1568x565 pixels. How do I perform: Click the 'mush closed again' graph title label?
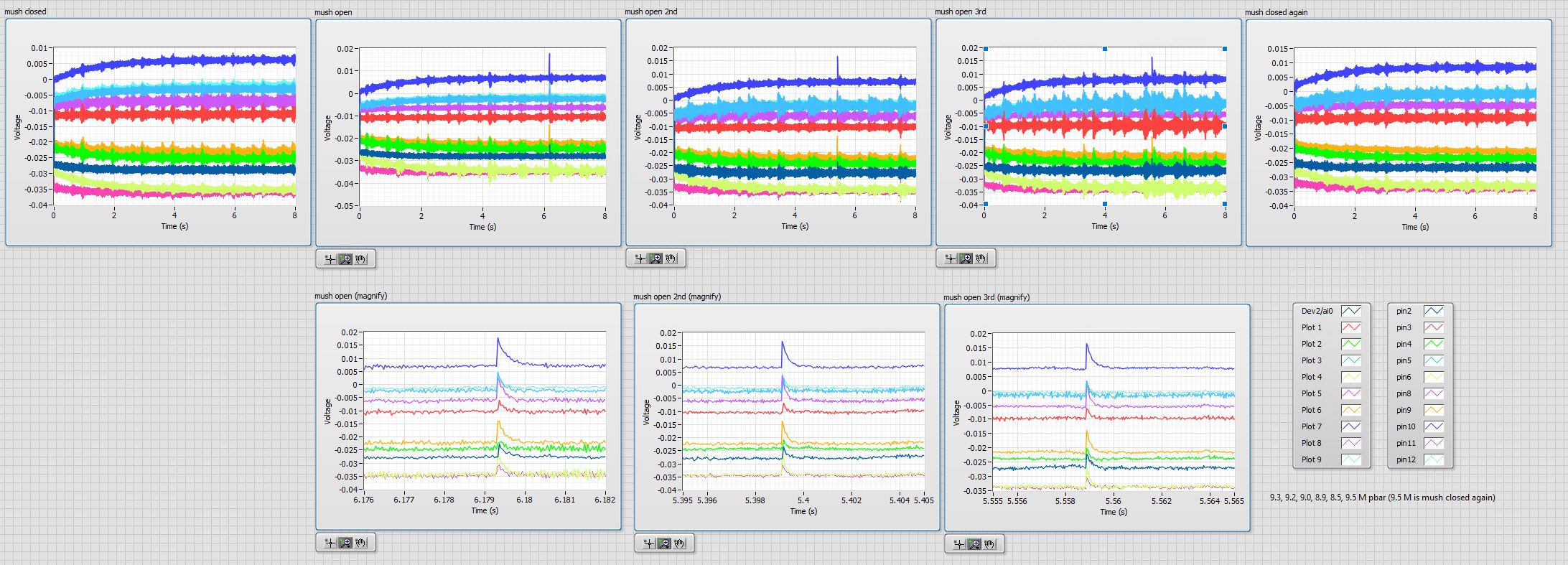click(x=1276, y=12)
